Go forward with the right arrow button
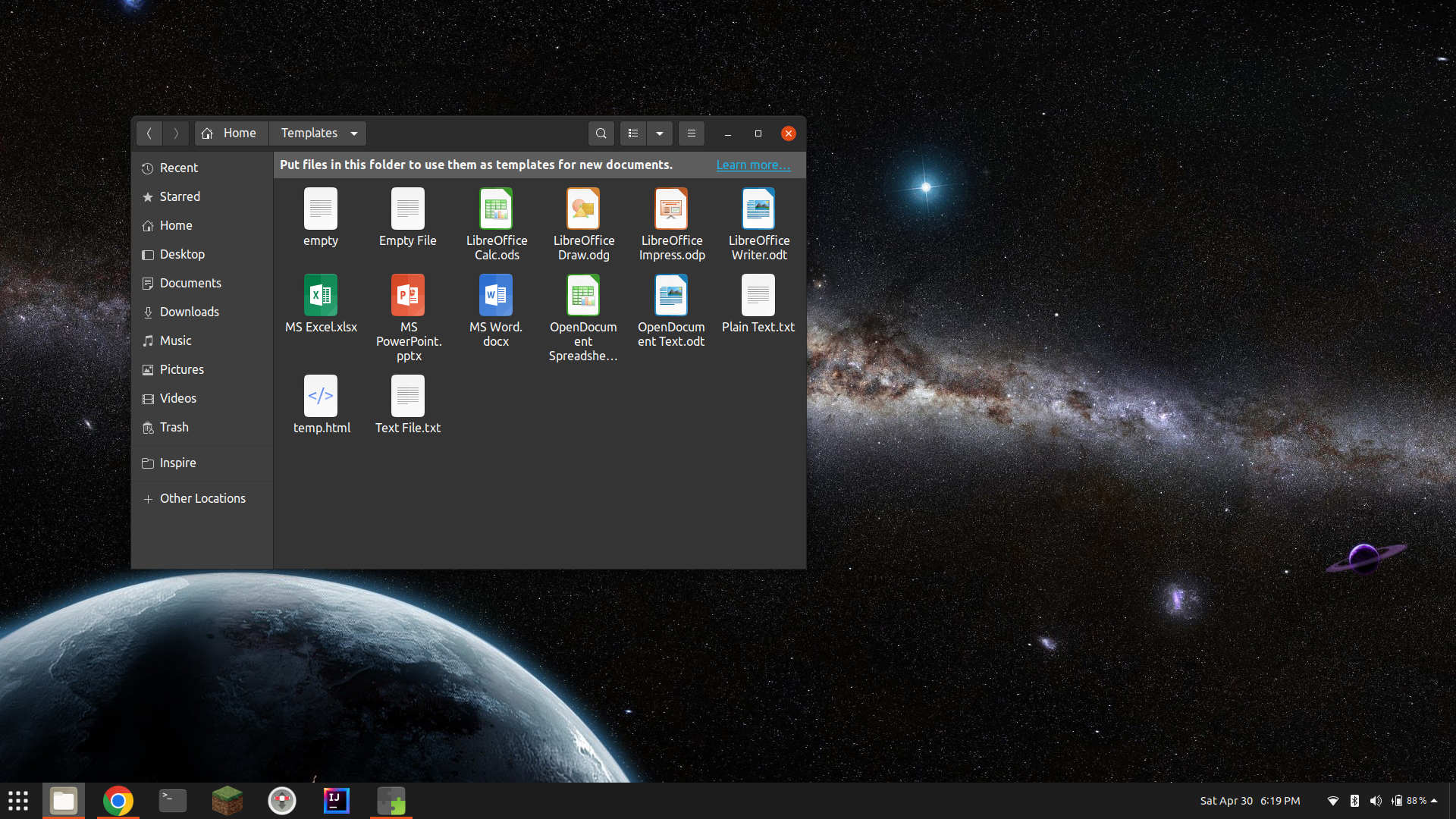1456x819 pixels. coord(176,133)
